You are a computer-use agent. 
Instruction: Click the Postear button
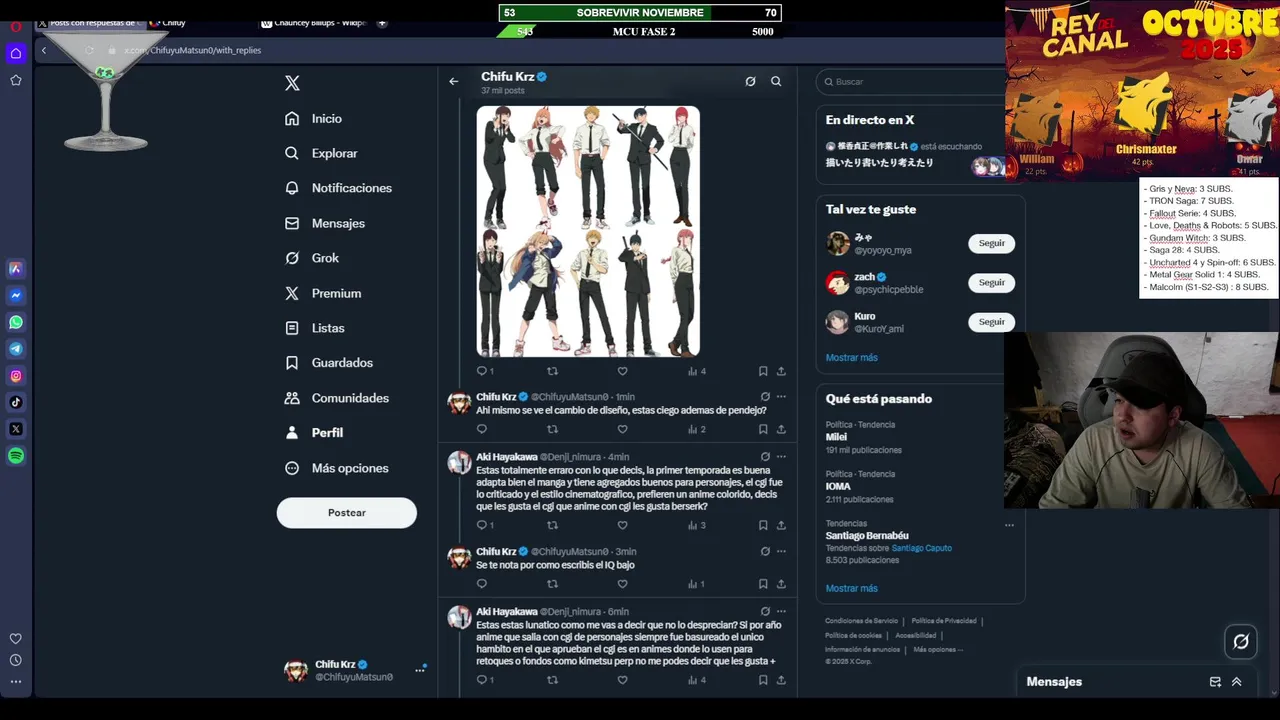(347, 513)
